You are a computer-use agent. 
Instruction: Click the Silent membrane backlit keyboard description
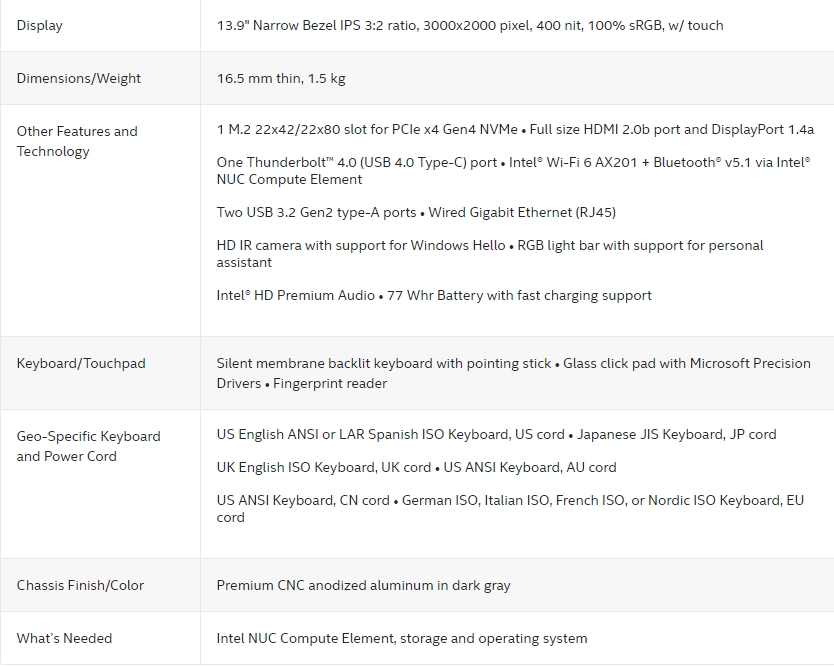coord(513,373)
